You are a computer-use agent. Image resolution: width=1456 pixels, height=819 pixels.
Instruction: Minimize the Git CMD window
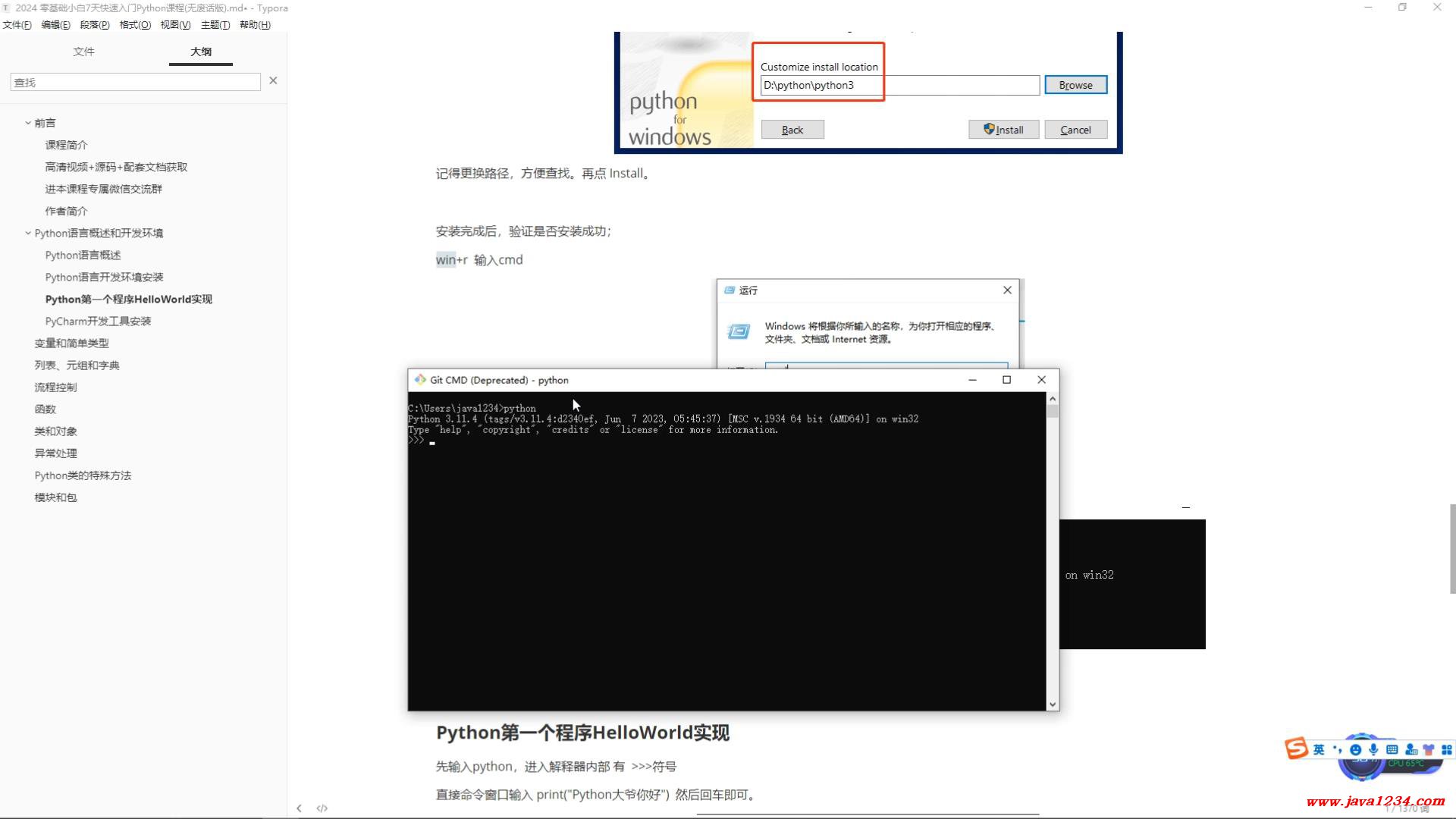click(x=972, y=379)
